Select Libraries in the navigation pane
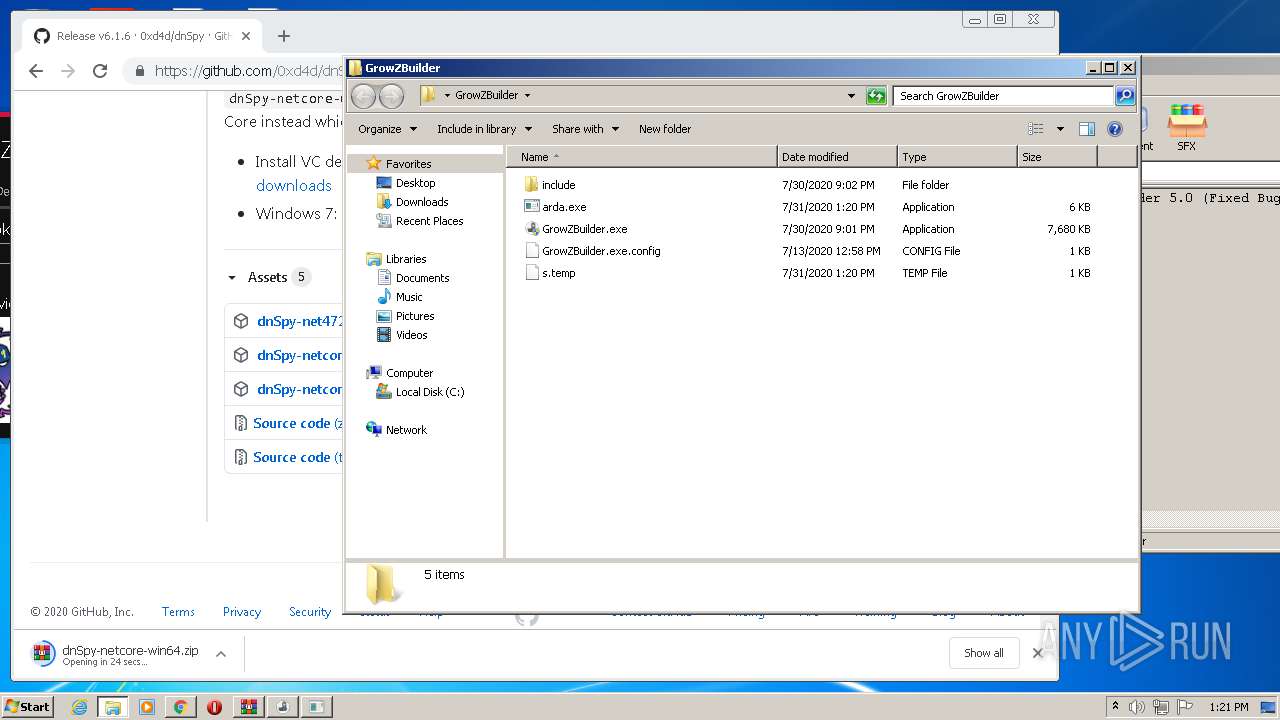 coord(405,259)
